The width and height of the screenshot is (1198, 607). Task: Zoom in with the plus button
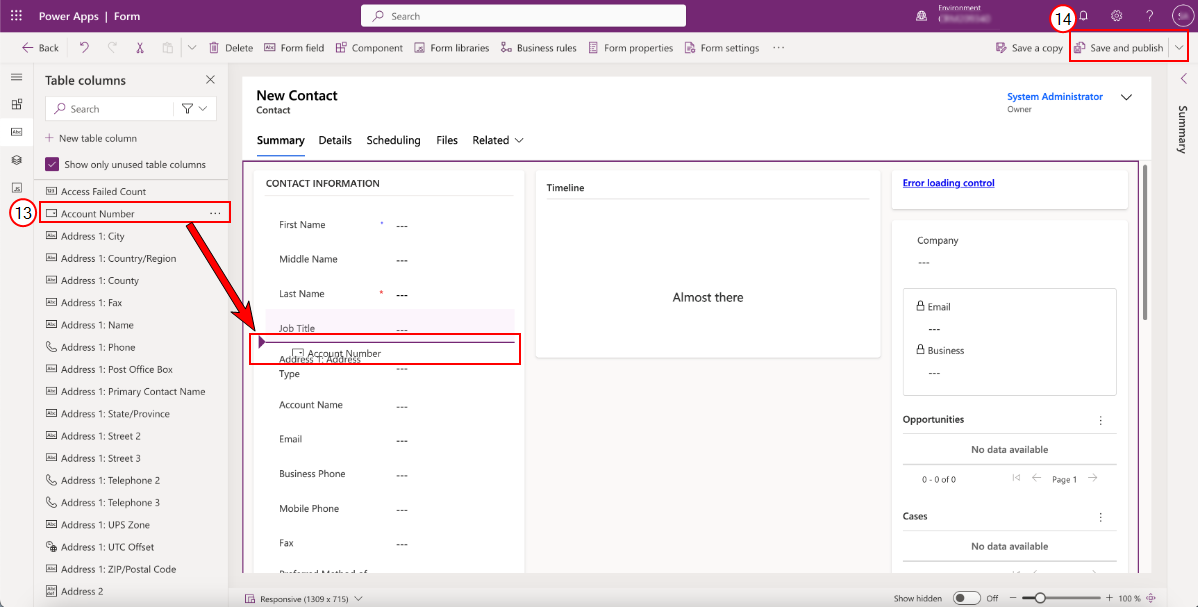coord(1111,598)
